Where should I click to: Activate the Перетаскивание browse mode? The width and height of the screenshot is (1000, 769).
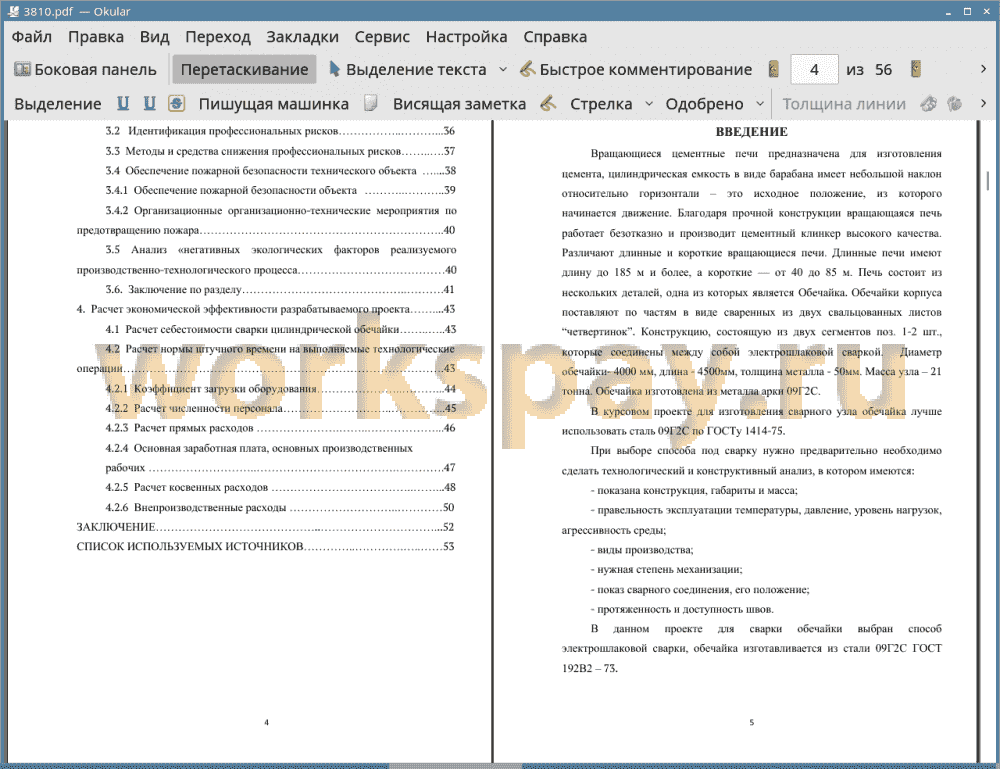pyautogui.click(x=244, y=70)
